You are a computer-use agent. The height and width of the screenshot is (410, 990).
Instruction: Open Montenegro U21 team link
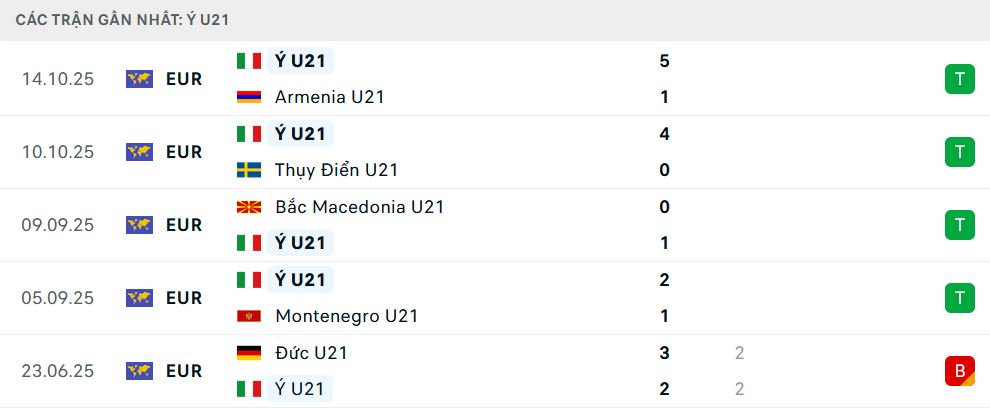[346, 316]
